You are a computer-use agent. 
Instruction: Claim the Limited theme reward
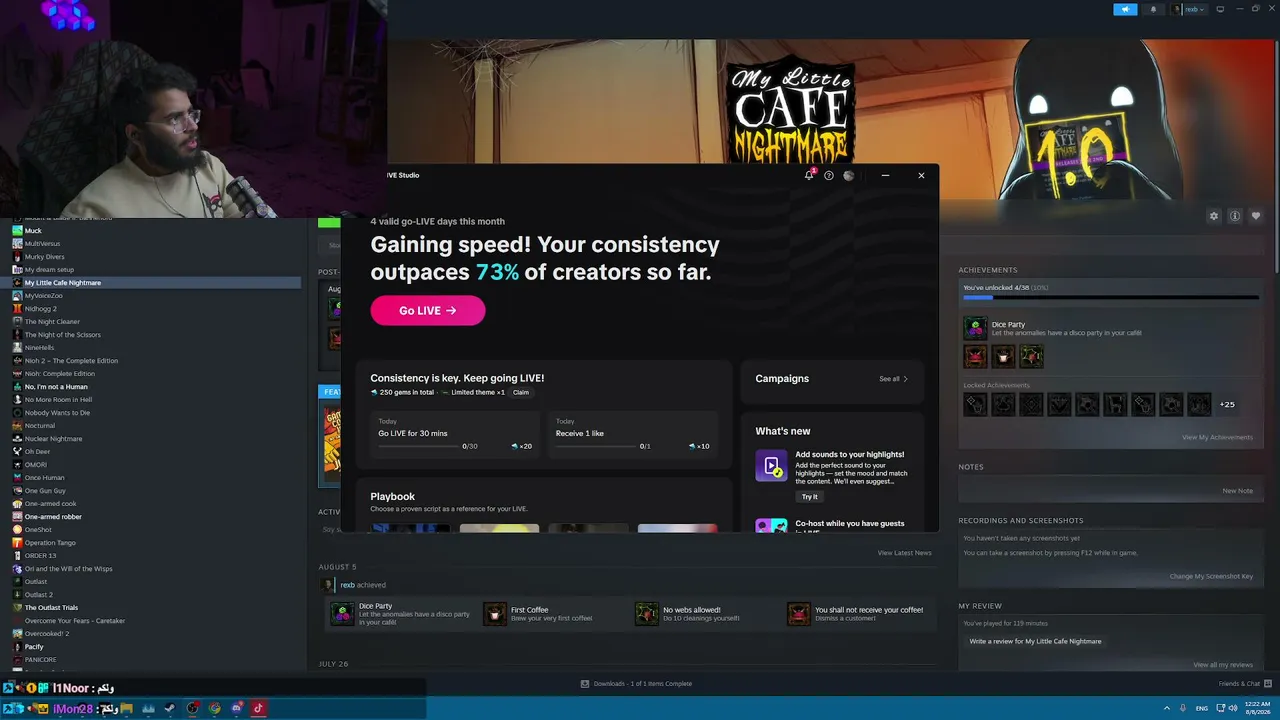[521, 392]
